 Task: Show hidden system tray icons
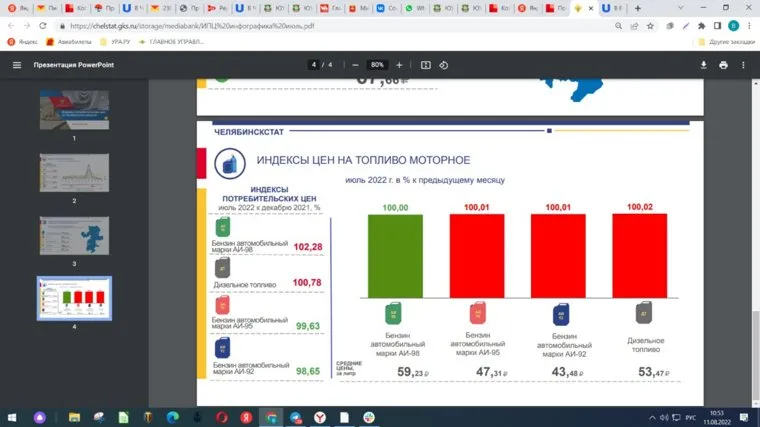[x=646, y=416]
